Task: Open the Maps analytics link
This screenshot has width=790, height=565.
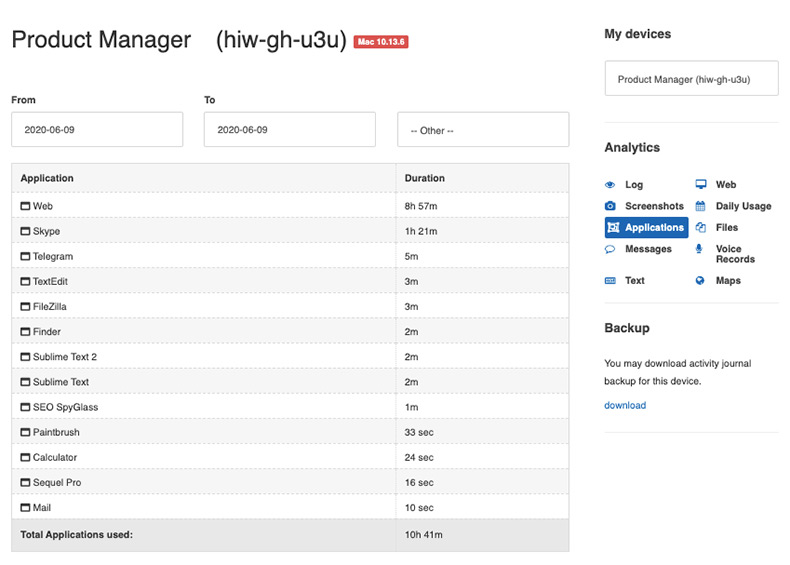Action: (x=728, y=281)
